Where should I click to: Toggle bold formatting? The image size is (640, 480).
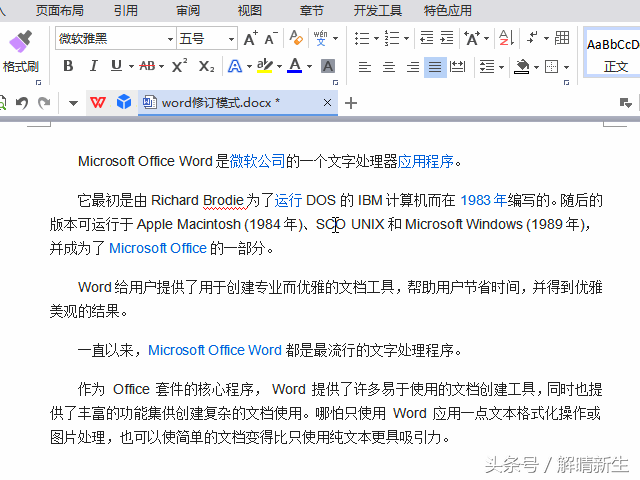tap(68, 66)
